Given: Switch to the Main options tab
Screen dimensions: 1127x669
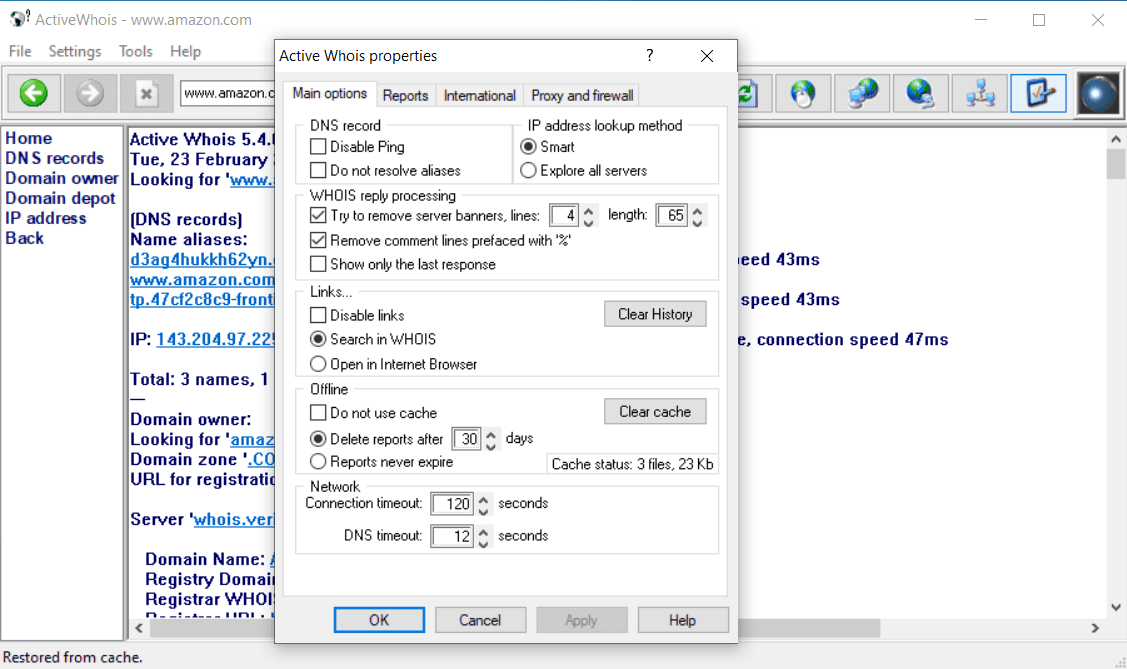Looking at the screenshot, I should 330,93.
